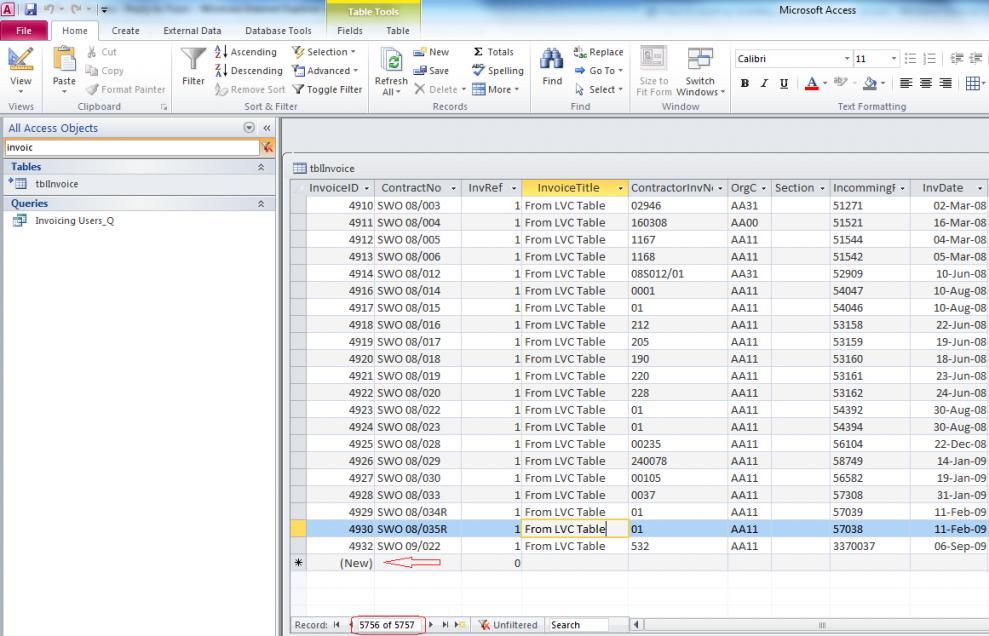
Task: Toggle Filter on the table
Action: (328, 89)
